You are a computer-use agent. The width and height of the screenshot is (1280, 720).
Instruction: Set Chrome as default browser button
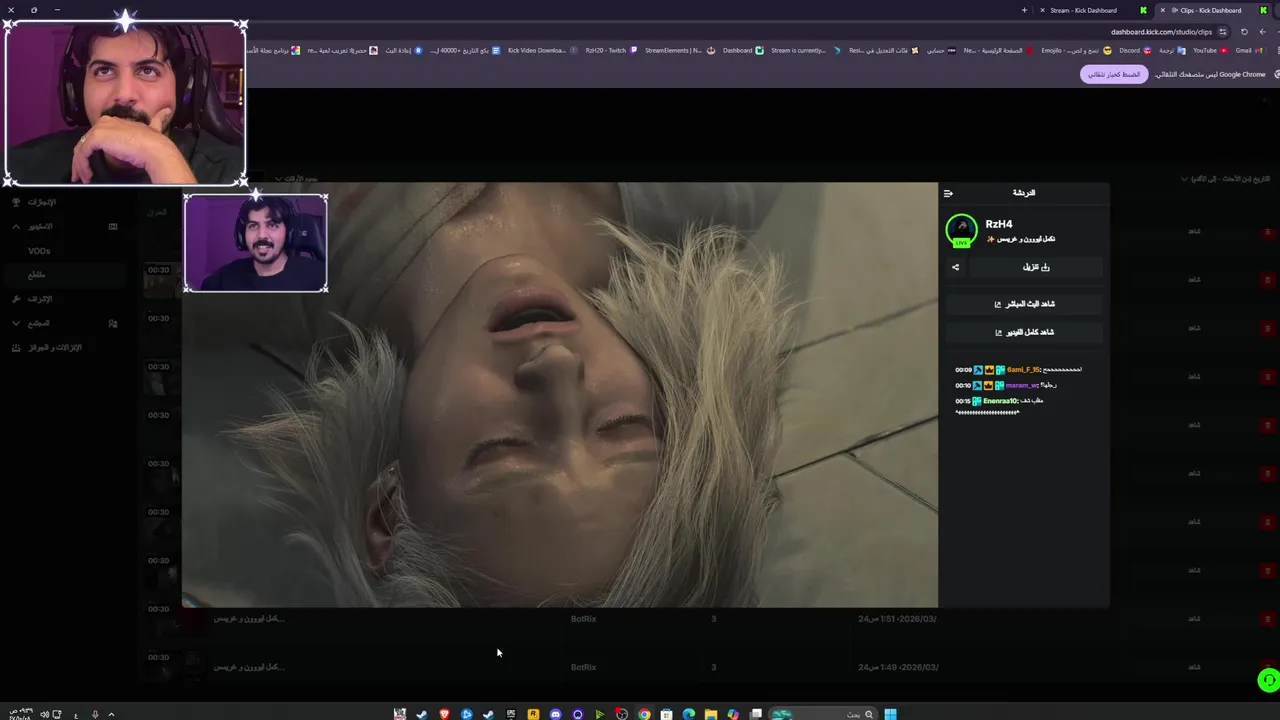pyautogui.click(x=1114, y=74)
